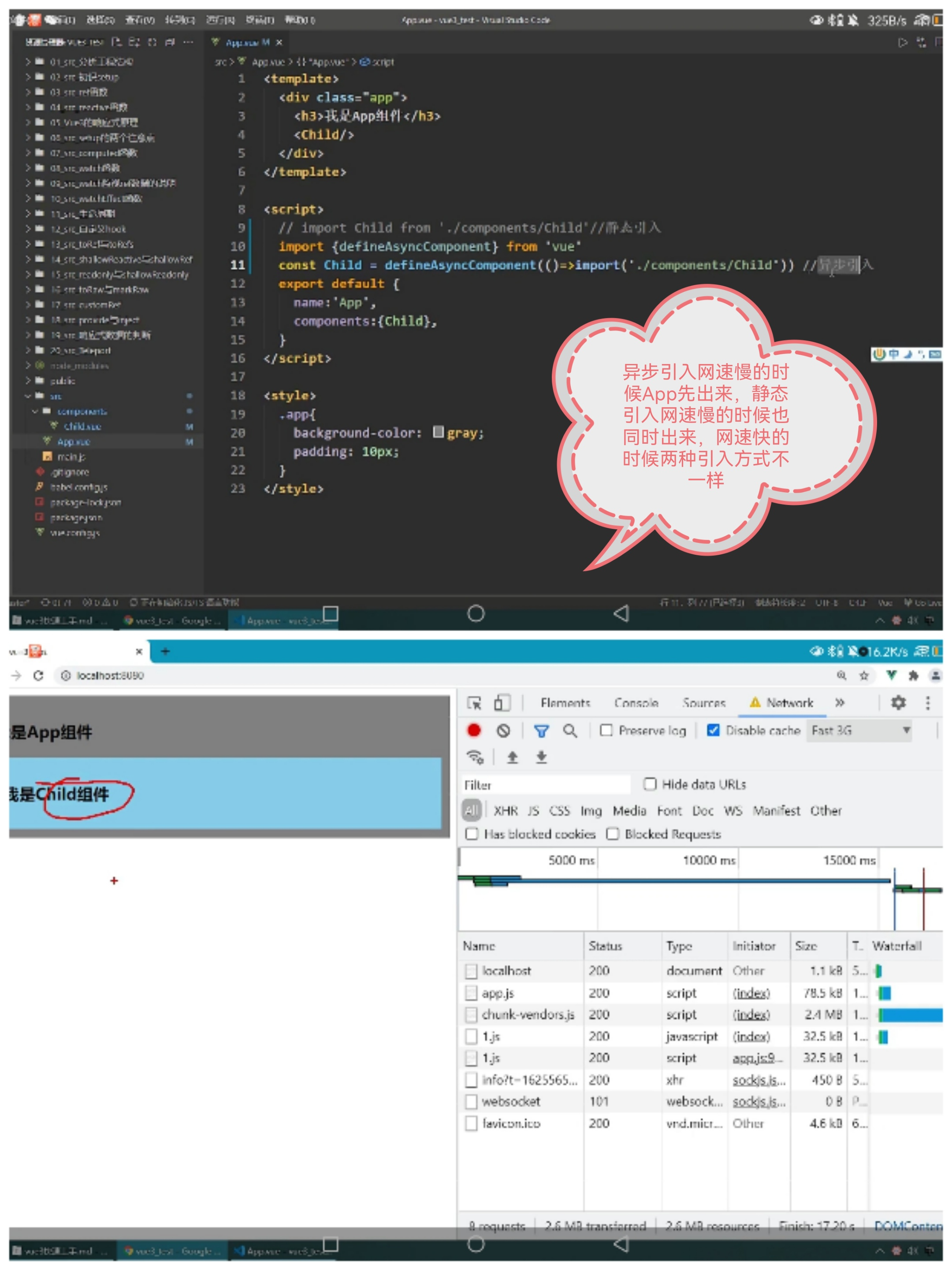
Task: Expand more DevTools tabs with the chevron
Action: (840, 702)
